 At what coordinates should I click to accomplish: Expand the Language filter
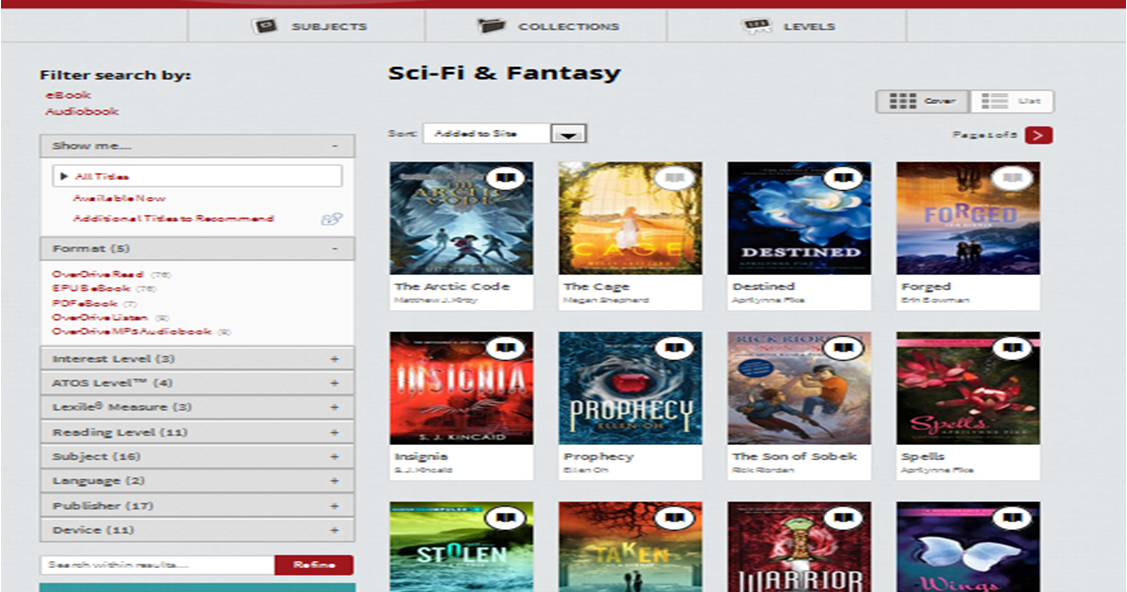pyautogui.click(x=197, y=481)
